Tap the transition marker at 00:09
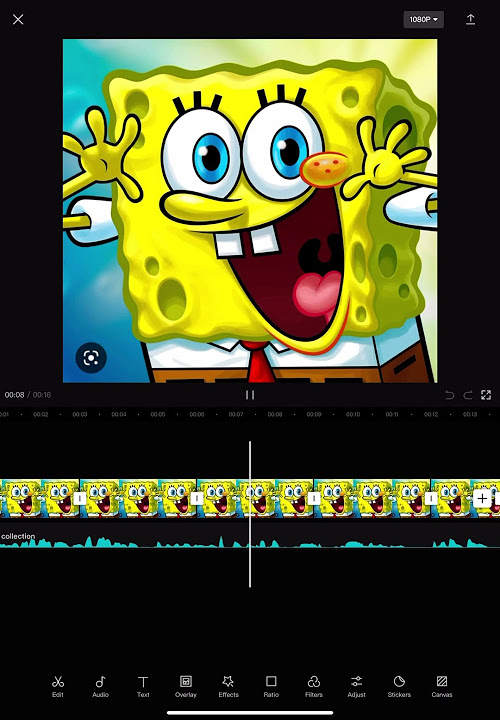The width and height of the screenshot is (500, 720). [x=314, y=498]
